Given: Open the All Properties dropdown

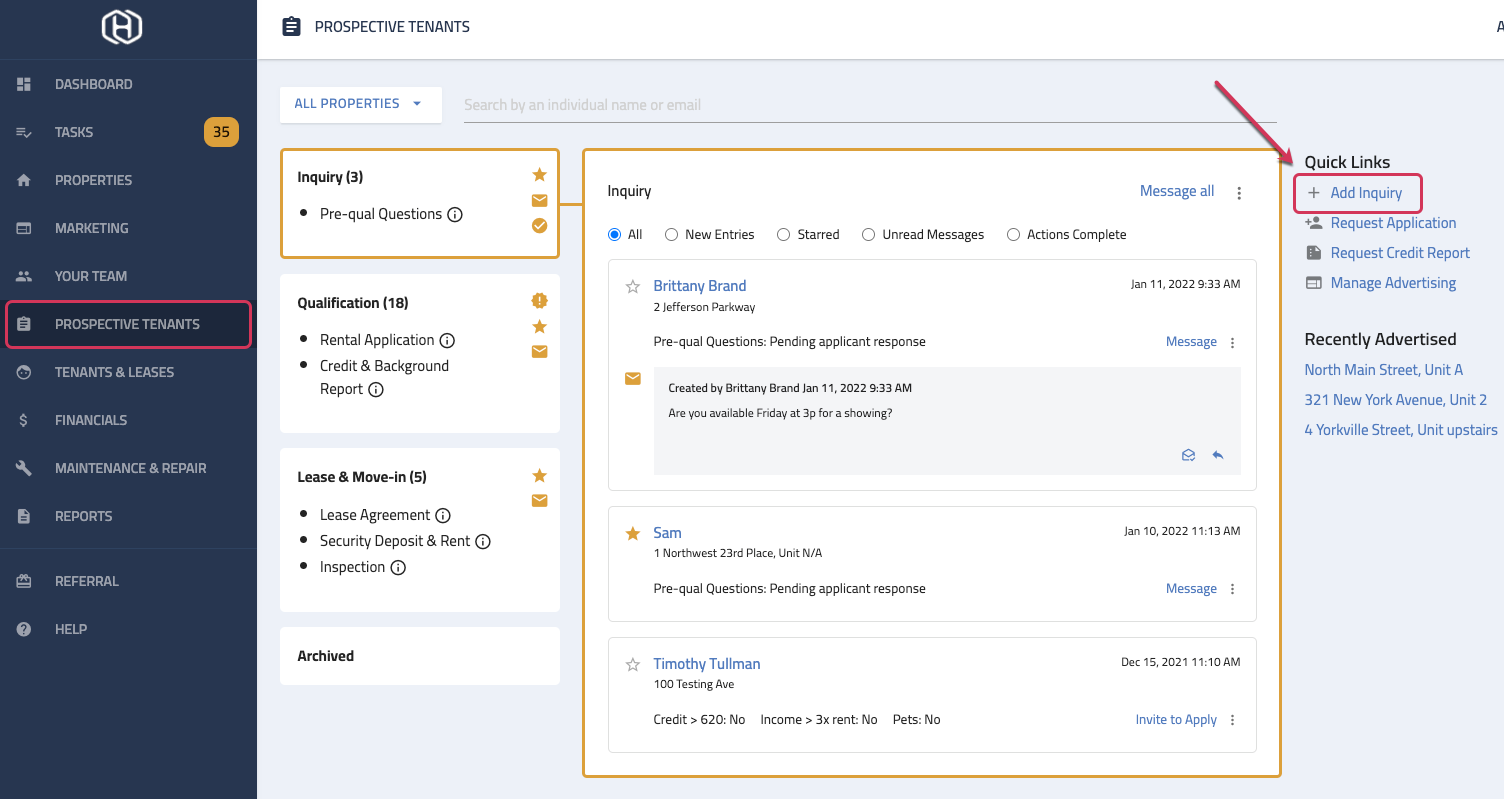Looking at the screenshot, I should click(x=361, y=104).
